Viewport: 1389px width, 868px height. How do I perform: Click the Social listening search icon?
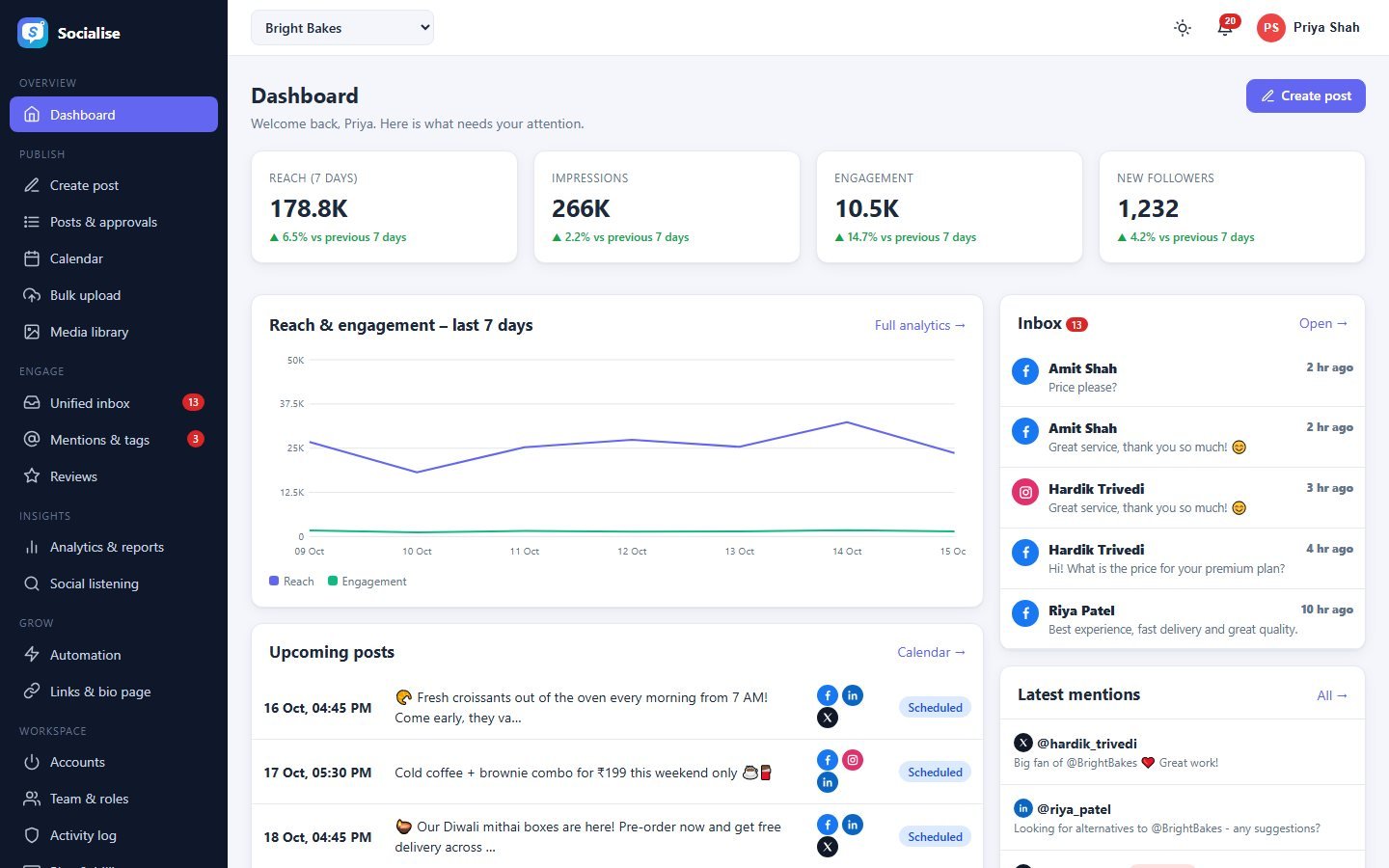click(x=32, y=583)
